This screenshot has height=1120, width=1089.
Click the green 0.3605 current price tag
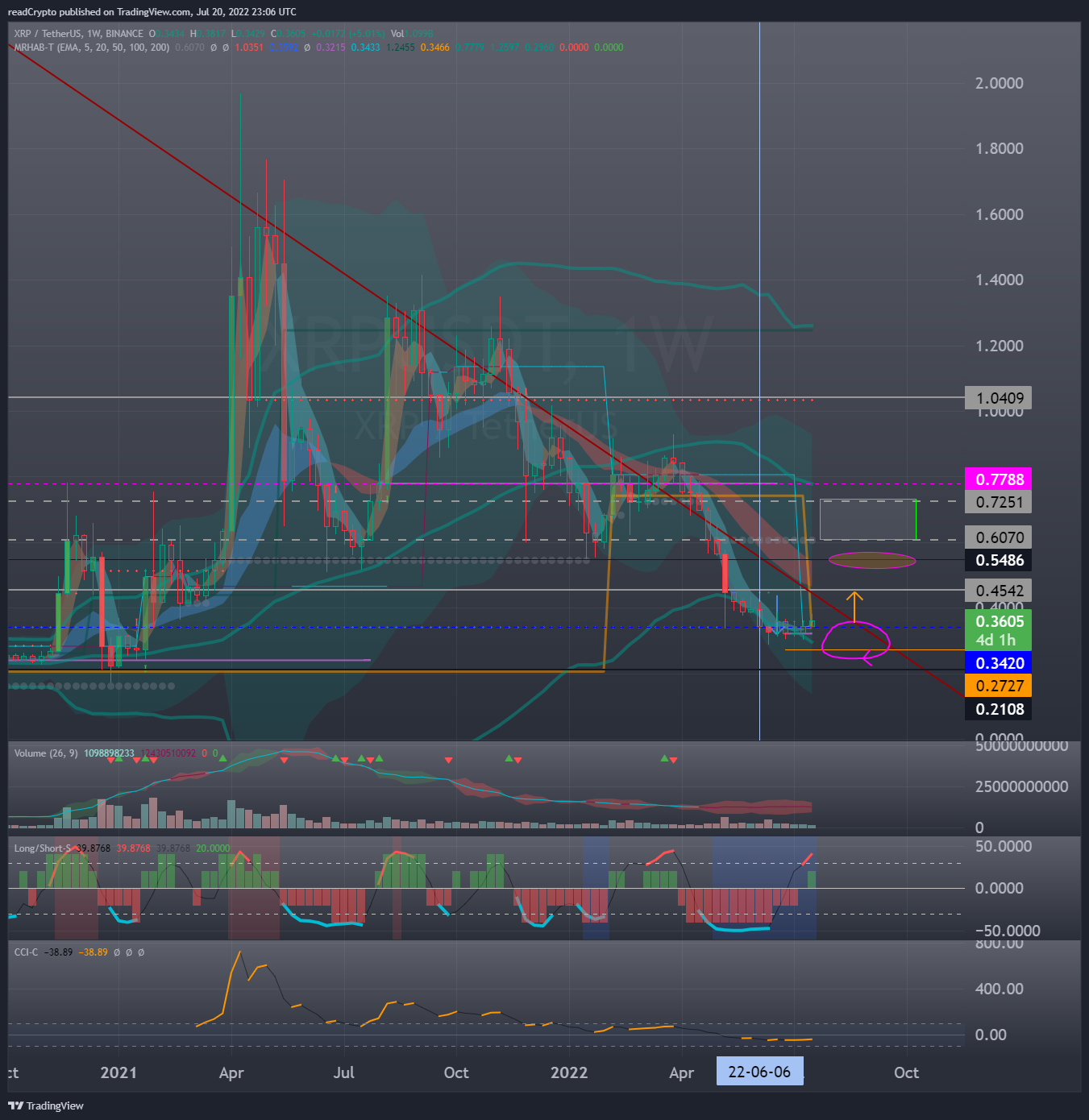coord(999,621)
